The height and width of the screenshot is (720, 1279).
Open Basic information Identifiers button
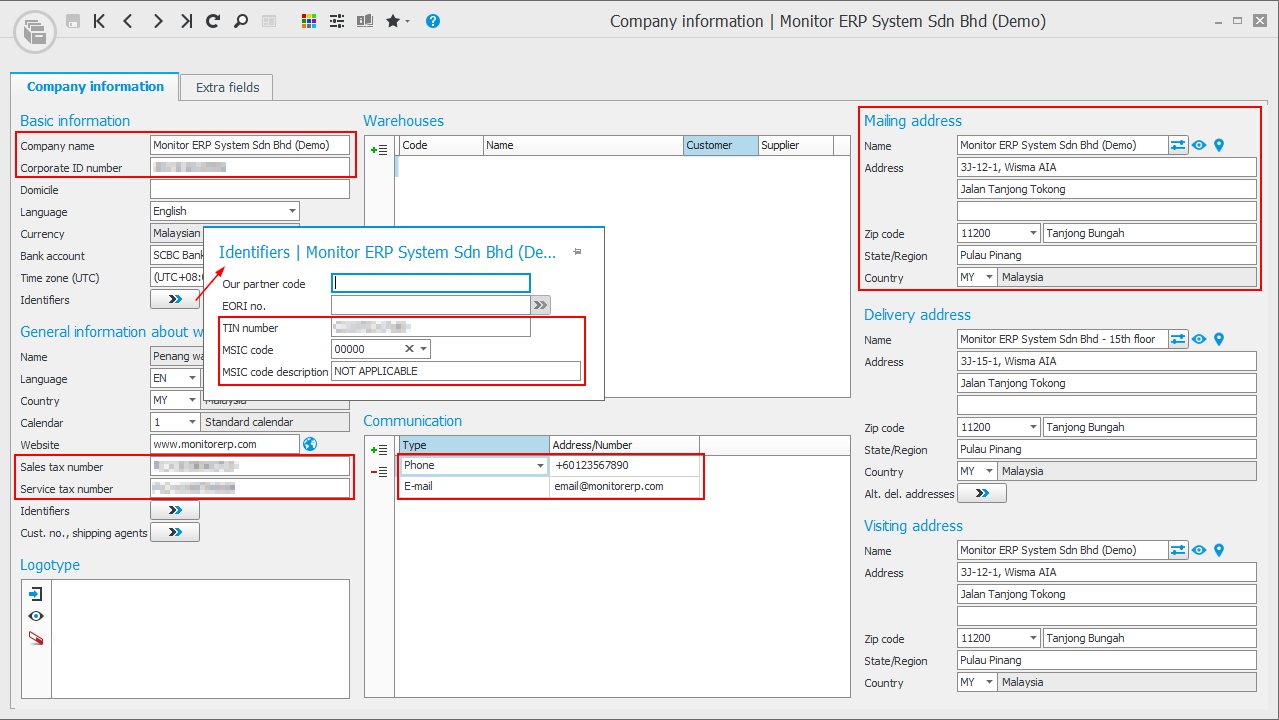click(175, 299)
